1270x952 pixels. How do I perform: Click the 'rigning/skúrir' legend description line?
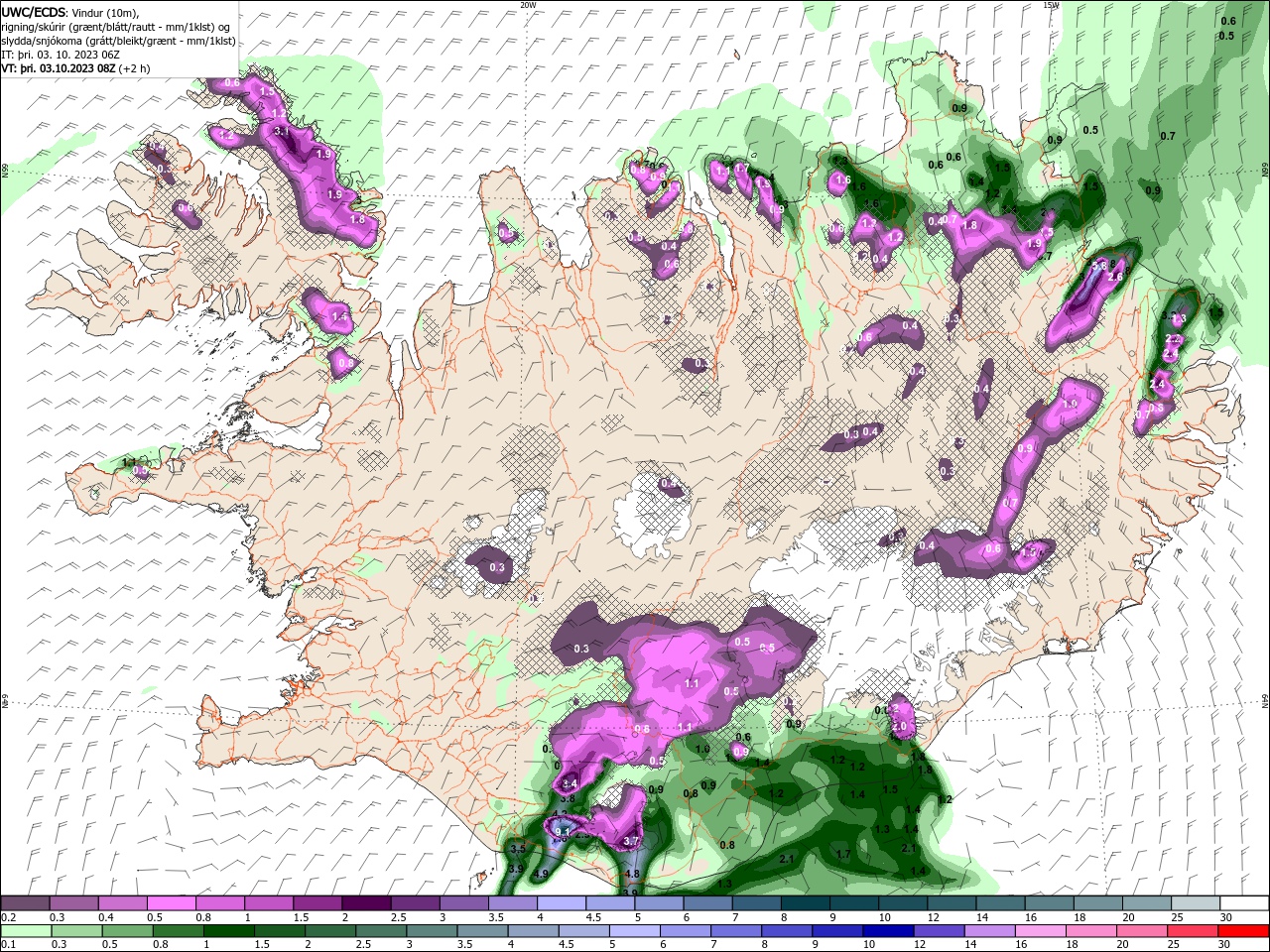pos(116,27)
